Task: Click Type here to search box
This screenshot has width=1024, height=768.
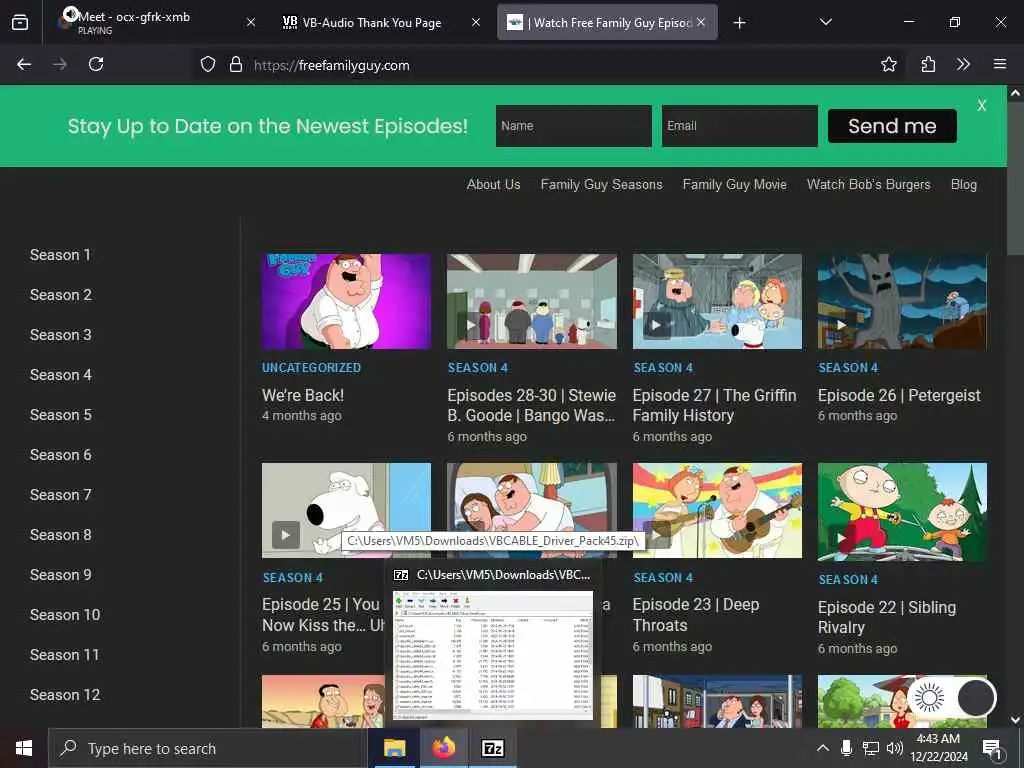Action: click(x=208, y=748)
